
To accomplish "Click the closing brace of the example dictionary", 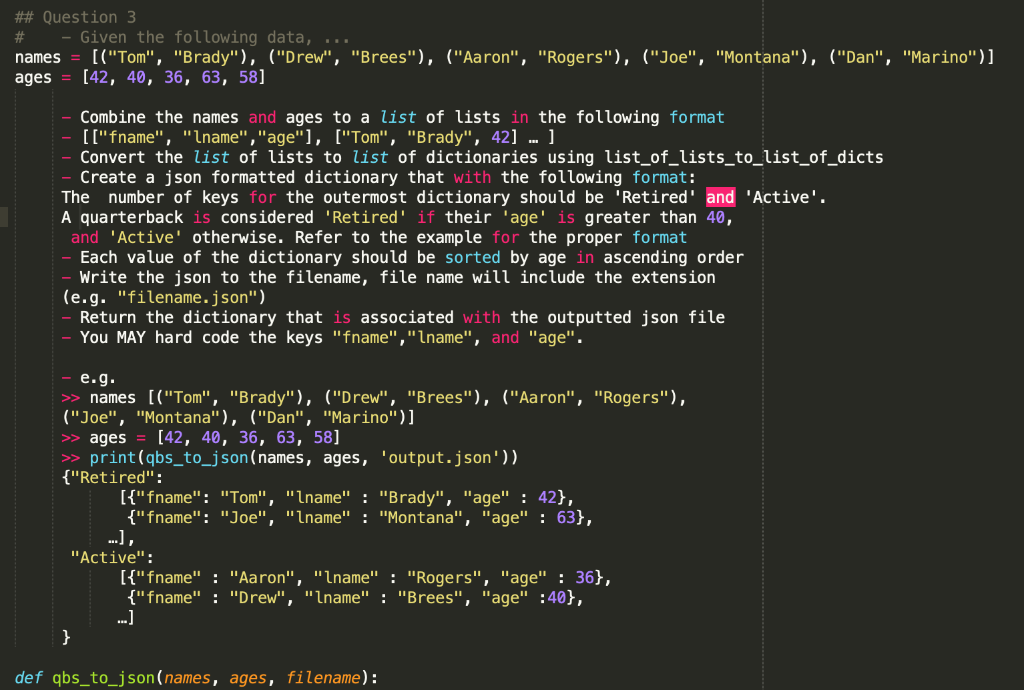I will pos(64,637).
